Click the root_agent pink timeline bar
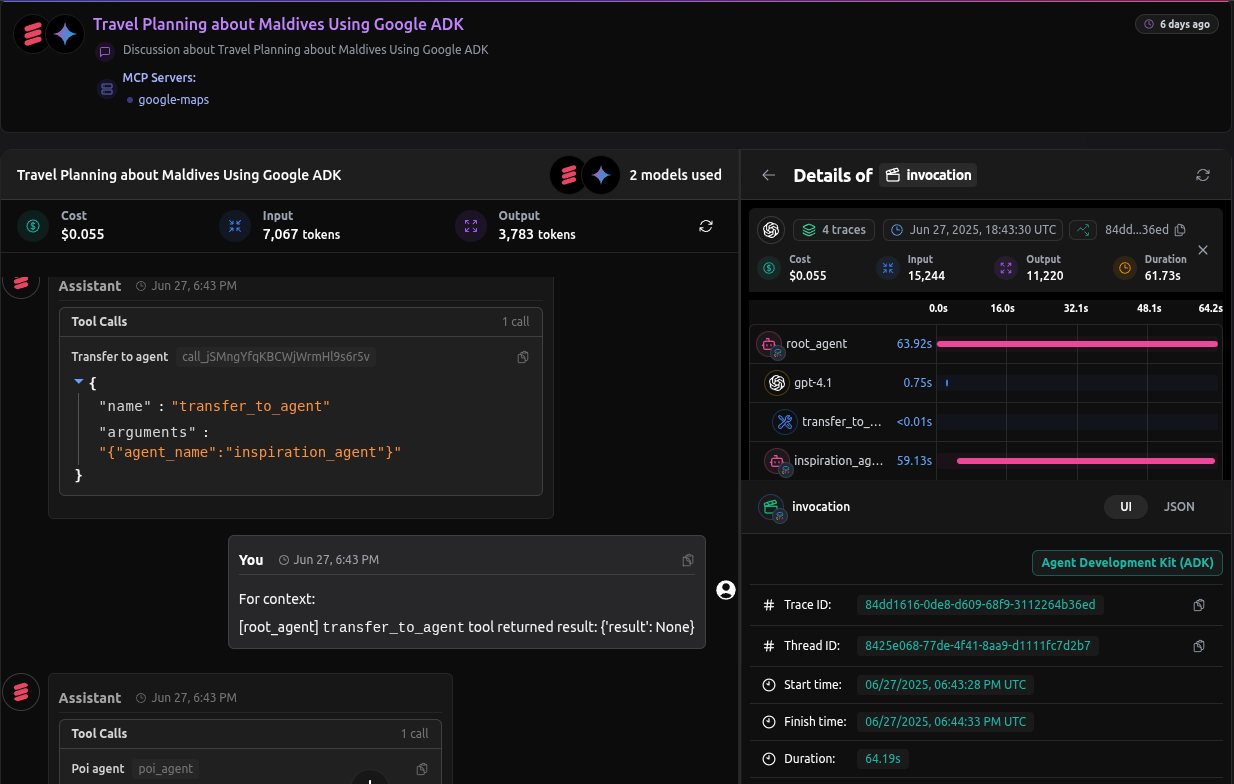1234x784 pixels. (1076, 344)
